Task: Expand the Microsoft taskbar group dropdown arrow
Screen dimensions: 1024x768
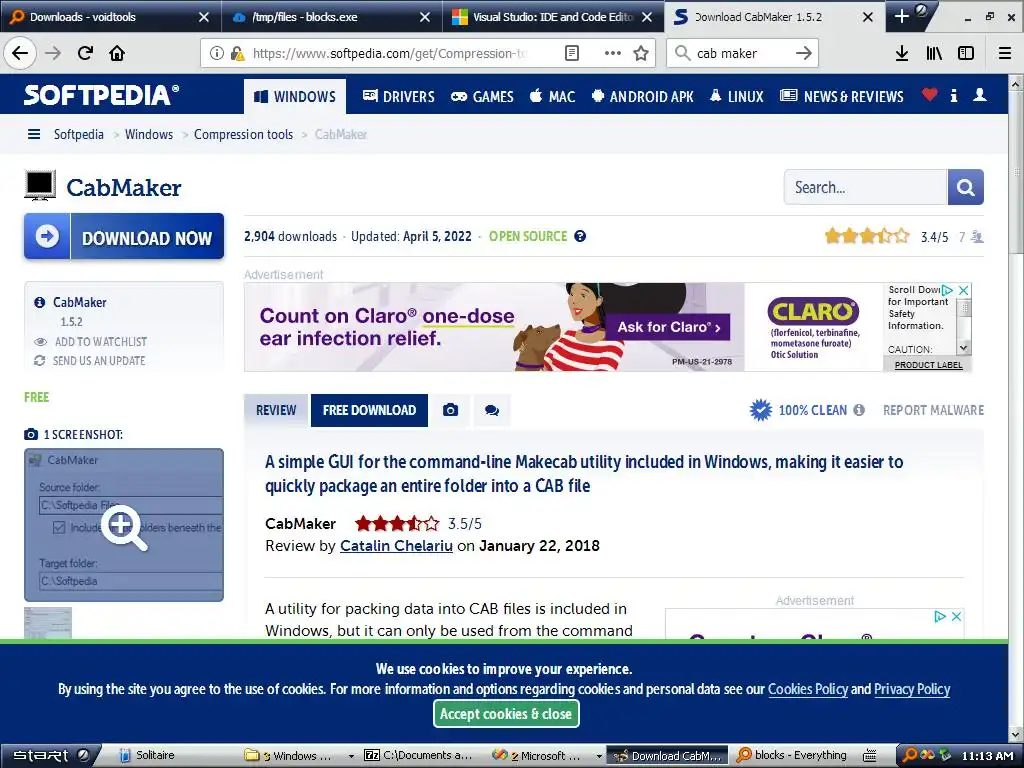Action: pyautogui.click(x=599, y=756)
